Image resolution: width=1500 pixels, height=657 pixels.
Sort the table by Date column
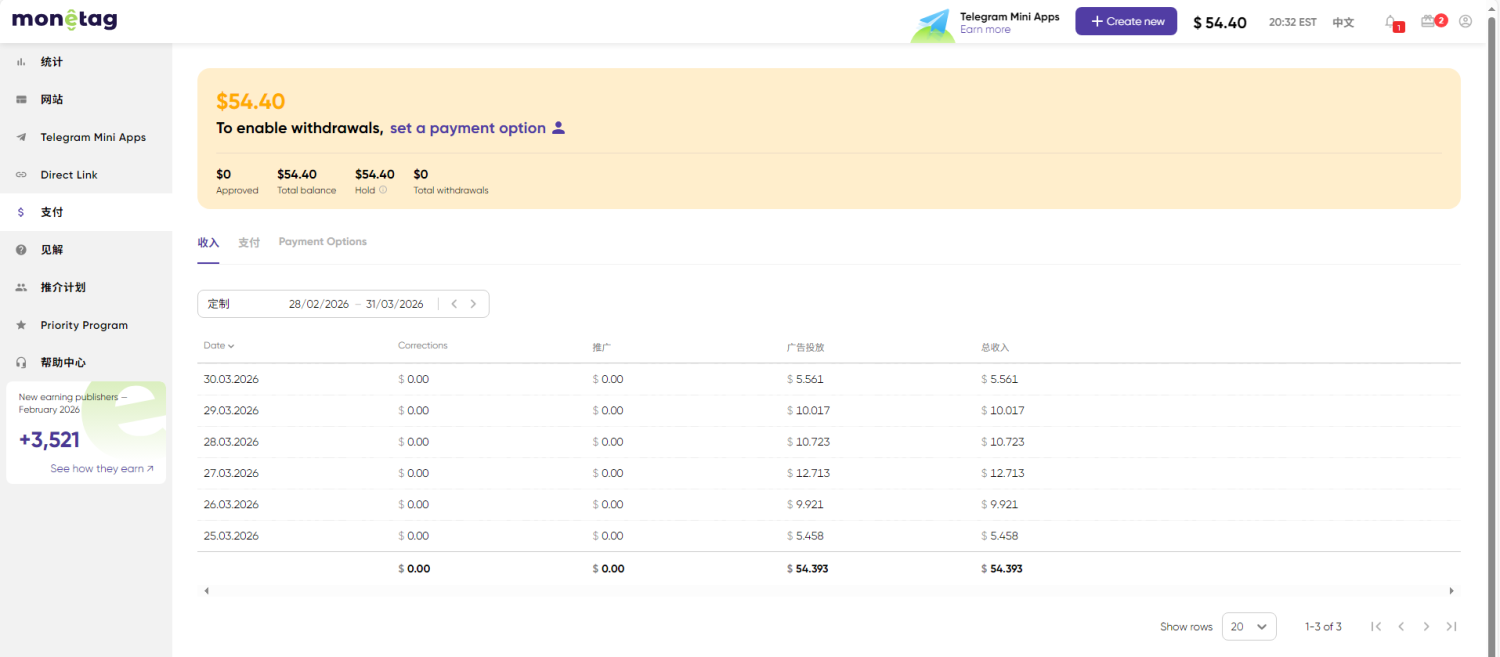(x=219, y=346)
